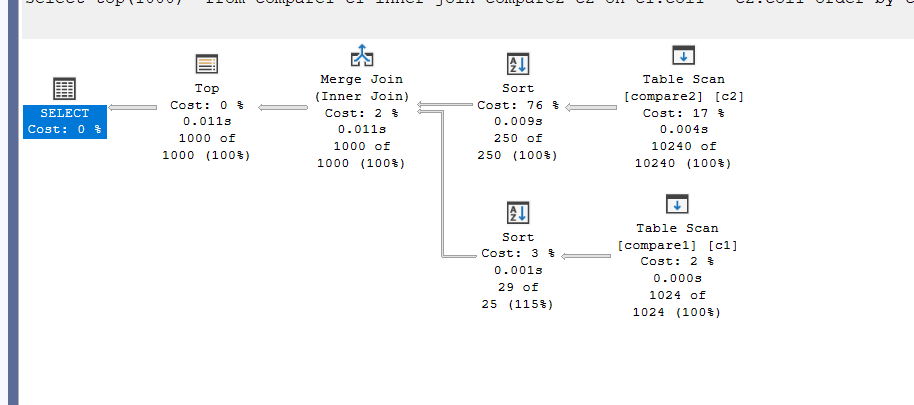This screenshot has width=914, height=405.
Task: Click '10240 (100%)' under compare2 scan
Action: (x=683, y=163)
